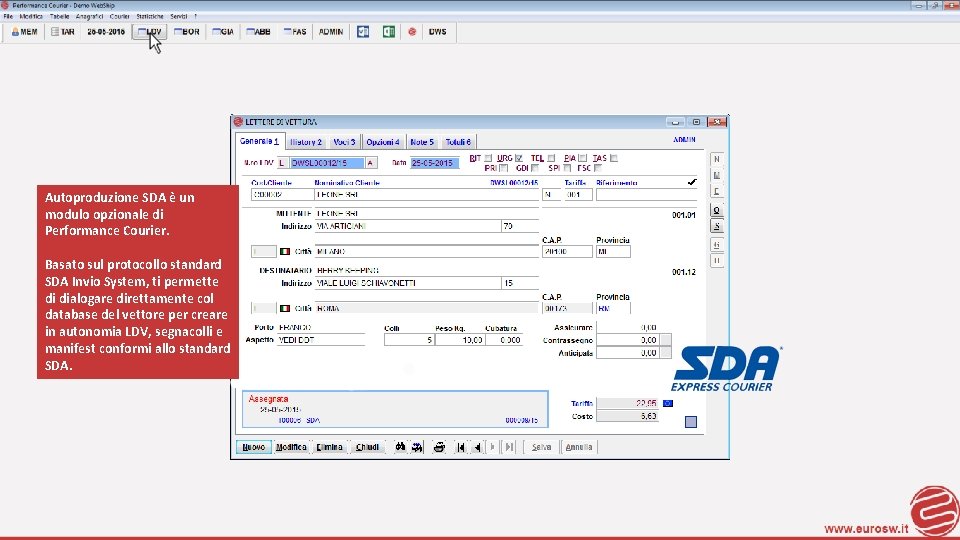Viewport: 960px width, 540px height.
Task: Select the Generale 1 tab
Action: pos(260,141)
